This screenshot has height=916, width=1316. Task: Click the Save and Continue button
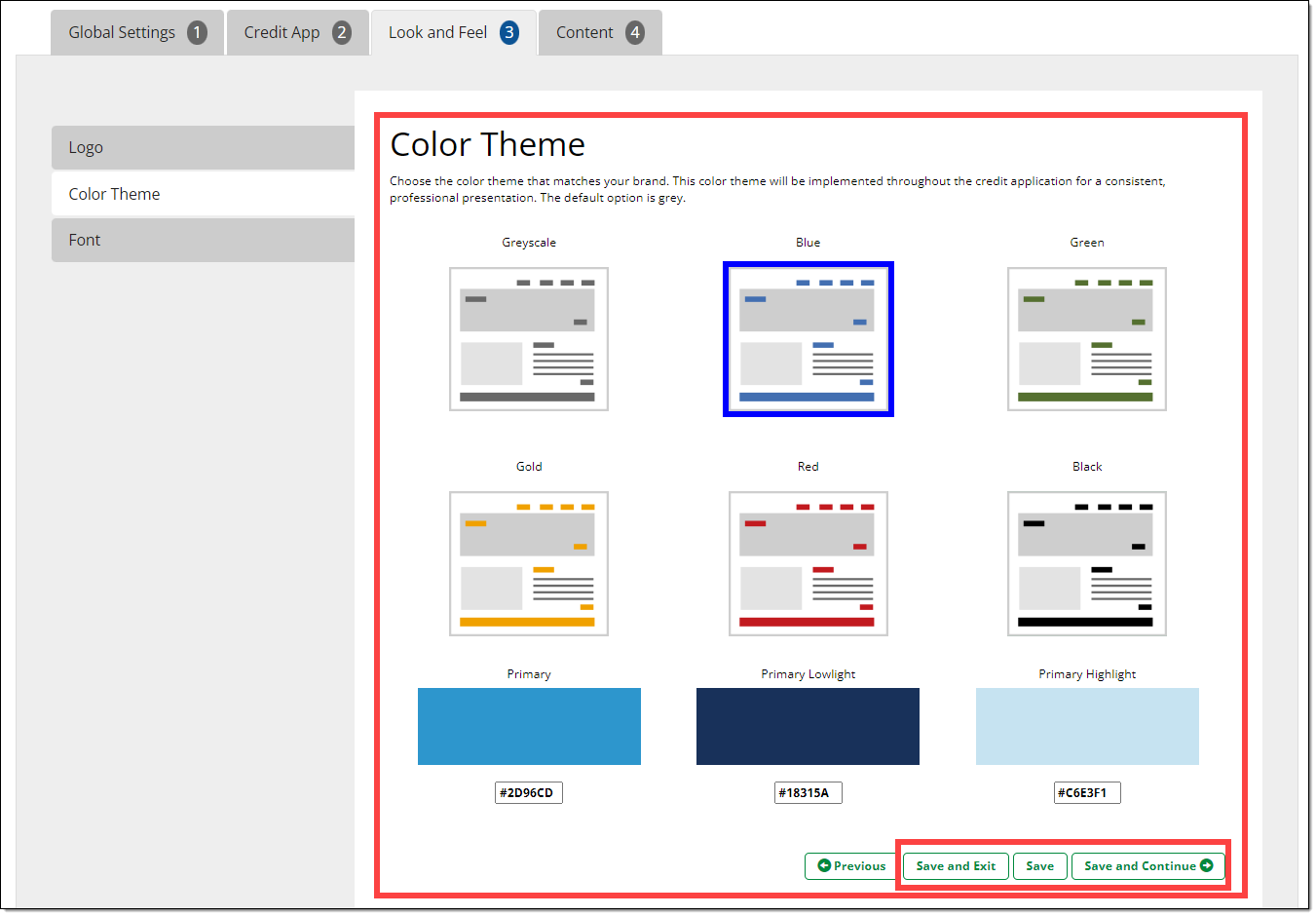pyautogui.click(x=1147, y=866)
